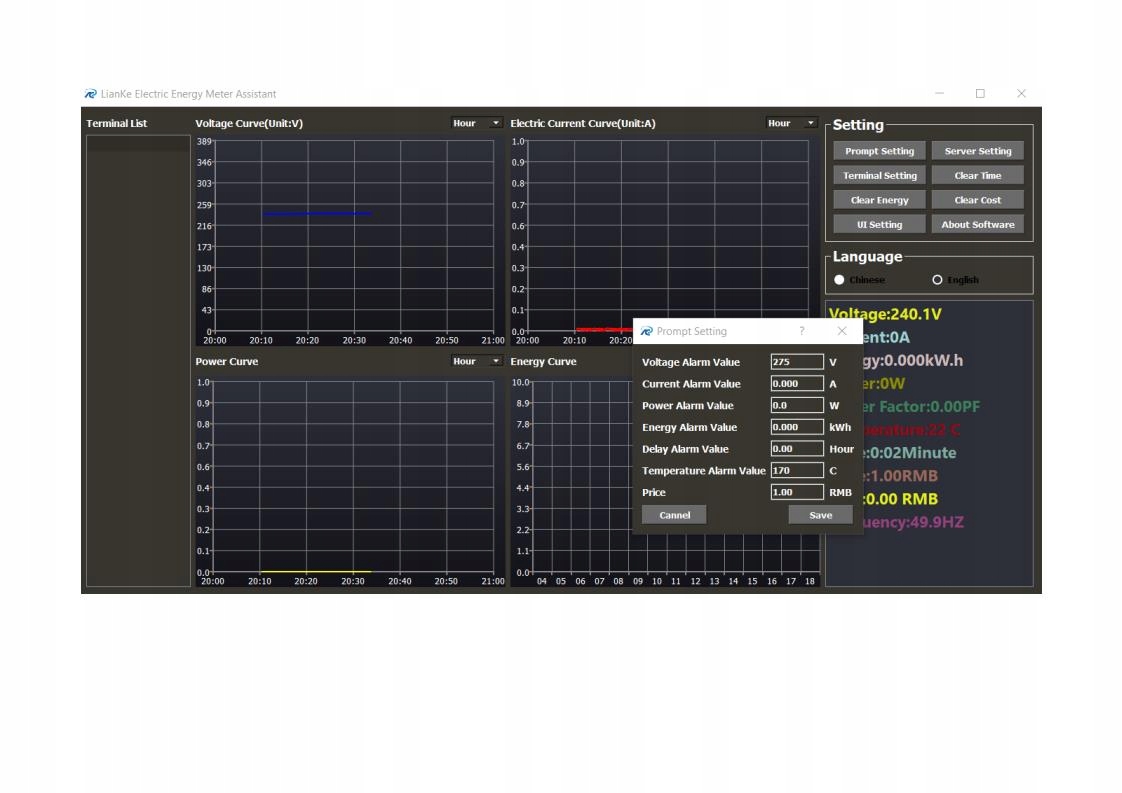
Task: Select the English language radio button
Action: pyautogui.click(x=937, y=280)
